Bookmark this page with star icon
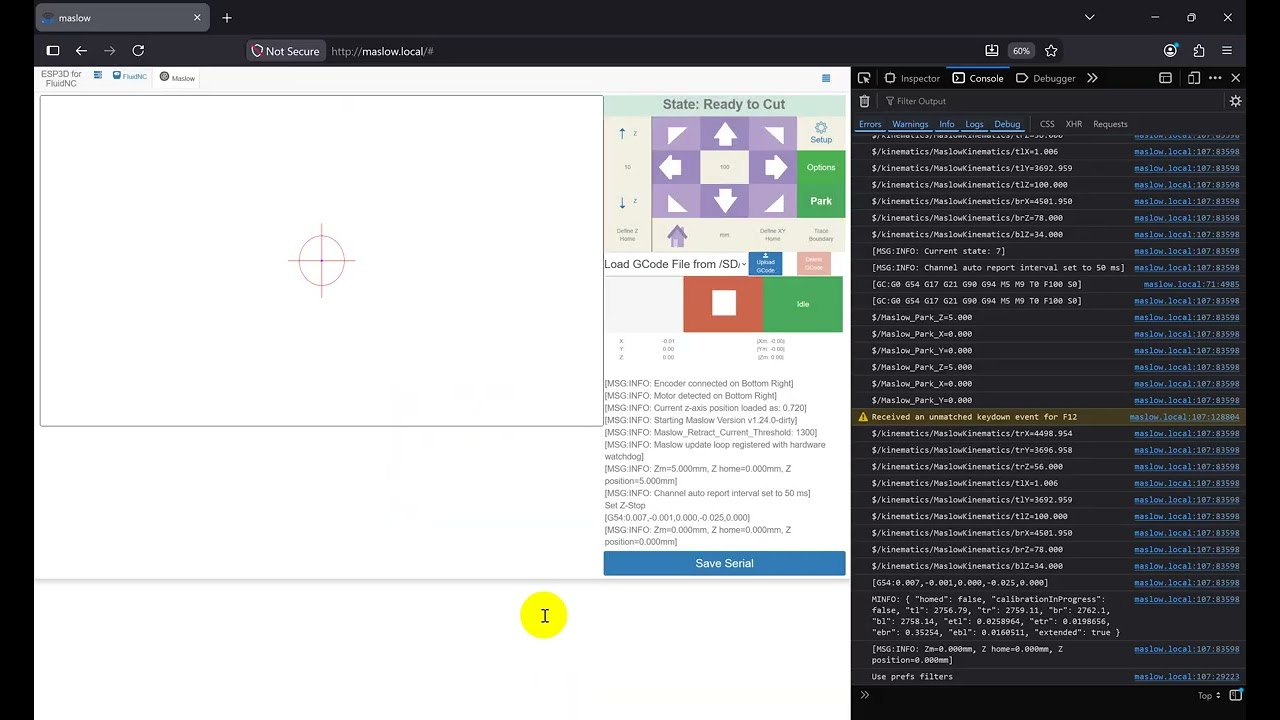Screen dimensions: 1280x720 click(1051, 51)
